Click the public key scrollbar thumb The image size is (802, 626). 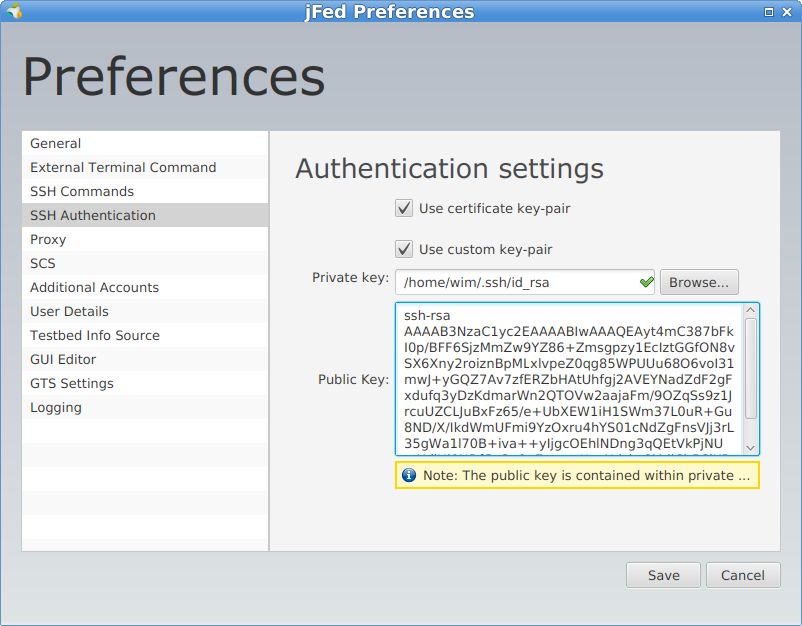[750, 369]
